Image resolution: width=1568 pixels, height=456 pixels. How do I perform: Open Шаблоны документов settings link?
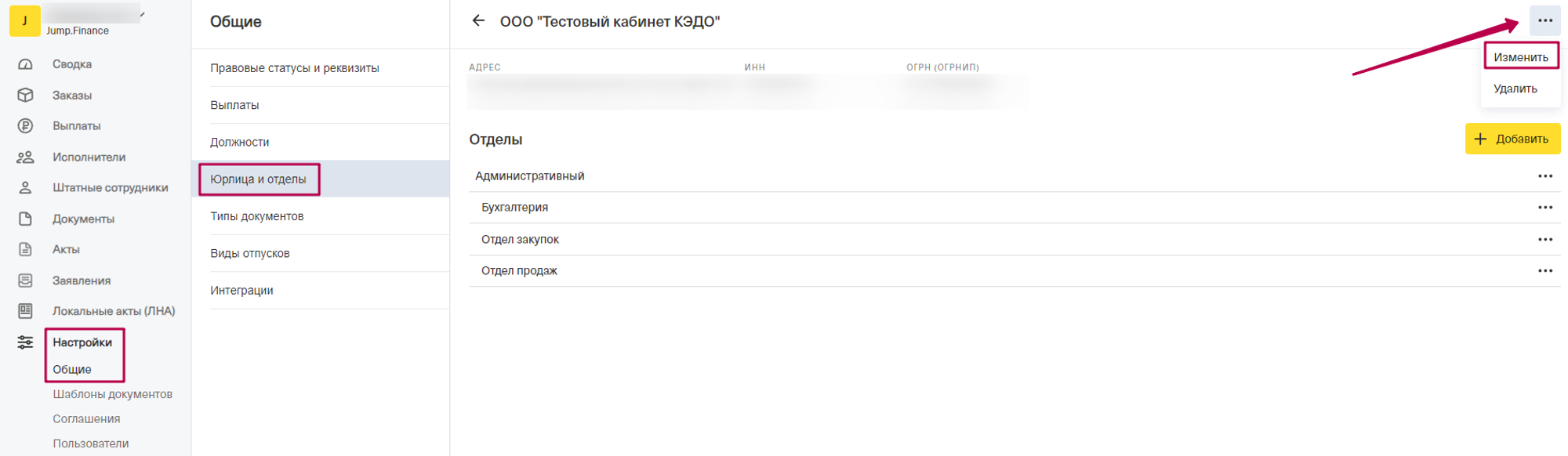112,394
